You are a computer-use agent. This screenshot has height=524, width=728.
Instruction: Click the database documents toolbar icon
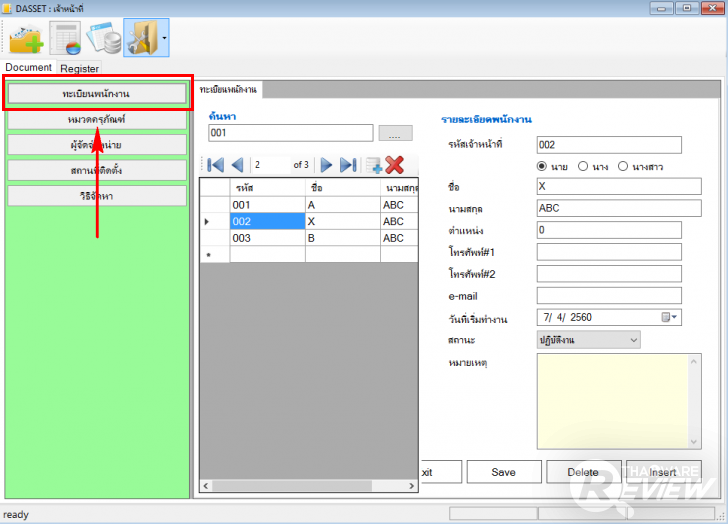[104, 38]
